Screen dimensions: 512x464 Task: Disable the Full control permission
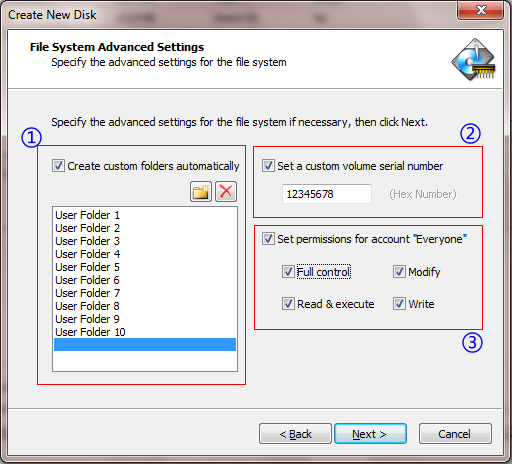pos(288,272)
